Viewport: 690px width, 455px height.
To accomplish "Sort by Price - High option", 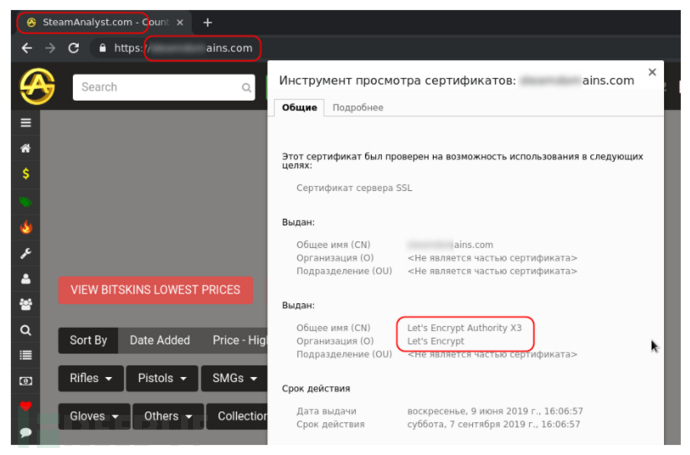I will coord(239,340).
